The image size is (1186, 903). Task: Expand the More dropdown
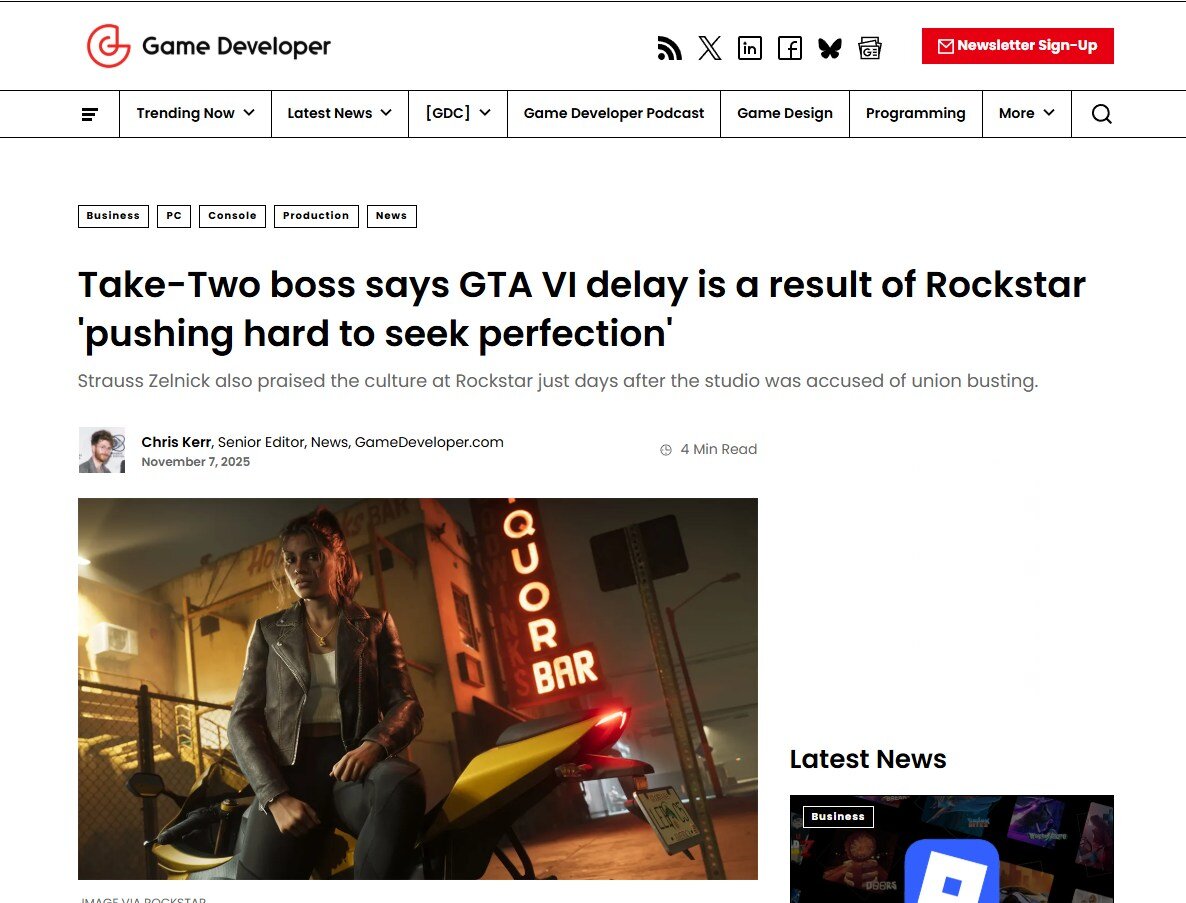(1026, 113)
